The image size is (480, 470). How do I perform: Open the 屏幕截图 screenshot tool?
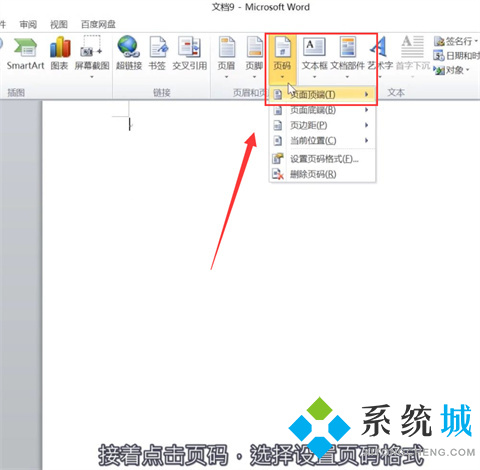(92, 53)
